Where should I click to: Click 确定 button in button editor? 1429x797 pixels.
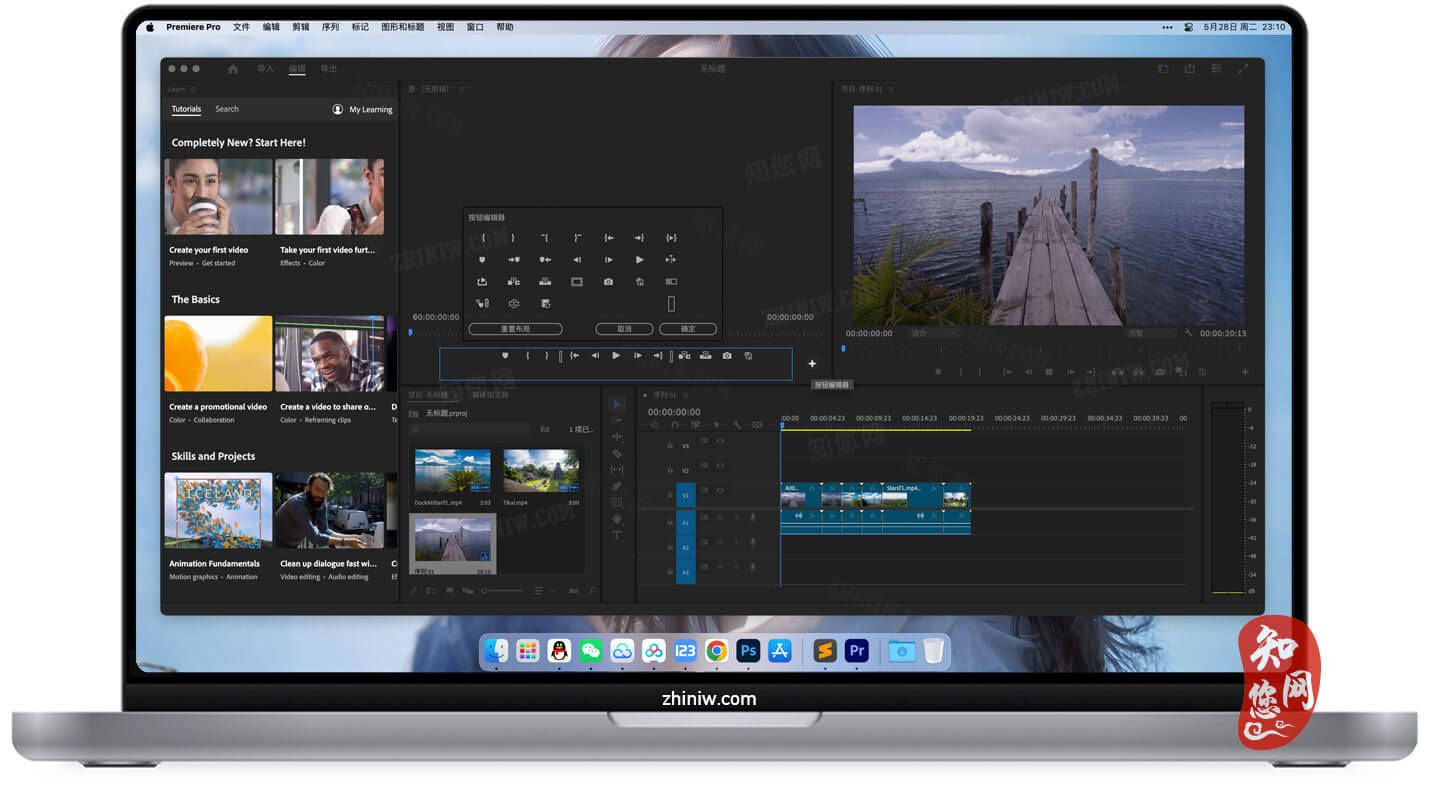(688, 329)
